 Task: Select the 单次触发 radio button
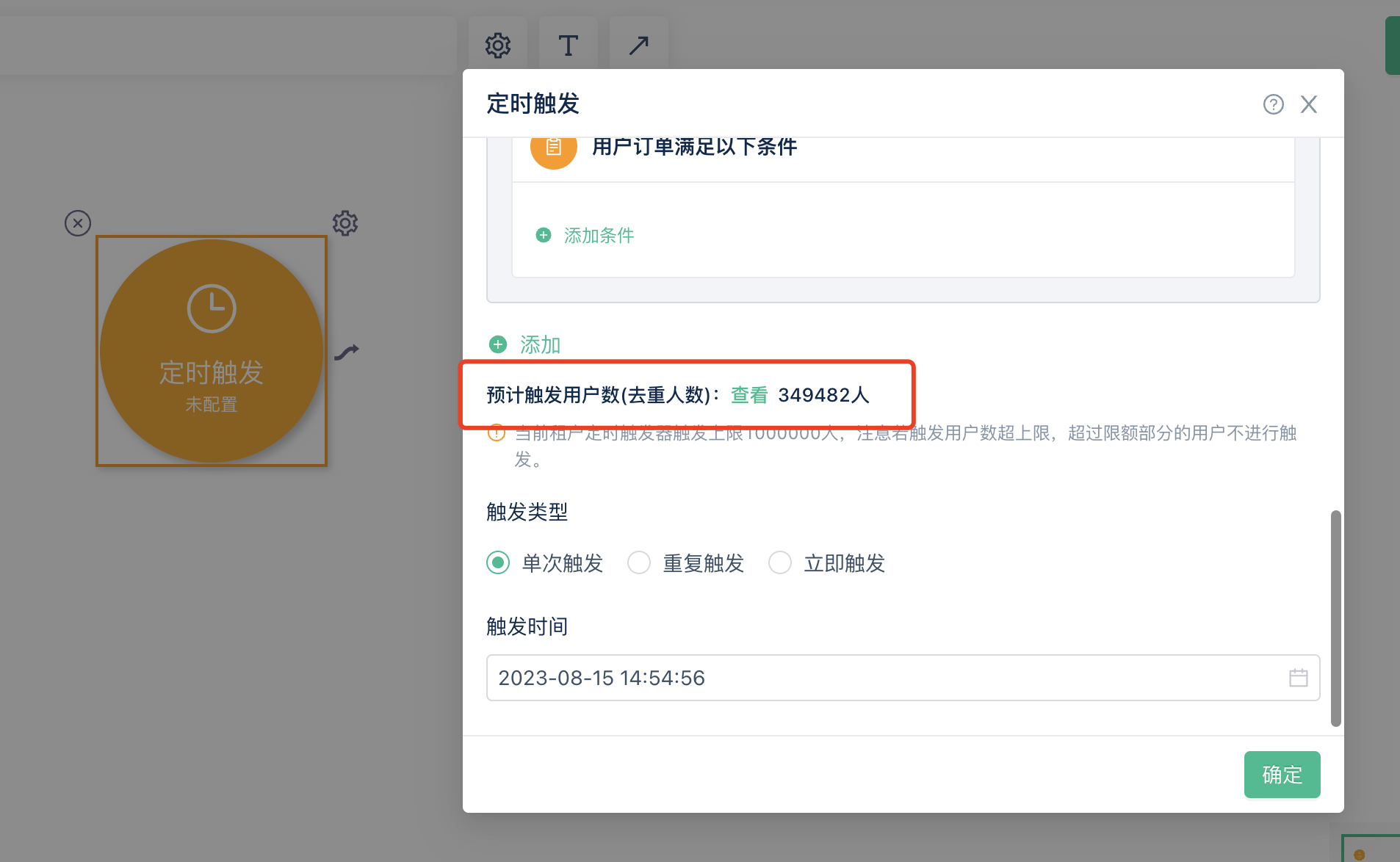pos(498,563)
